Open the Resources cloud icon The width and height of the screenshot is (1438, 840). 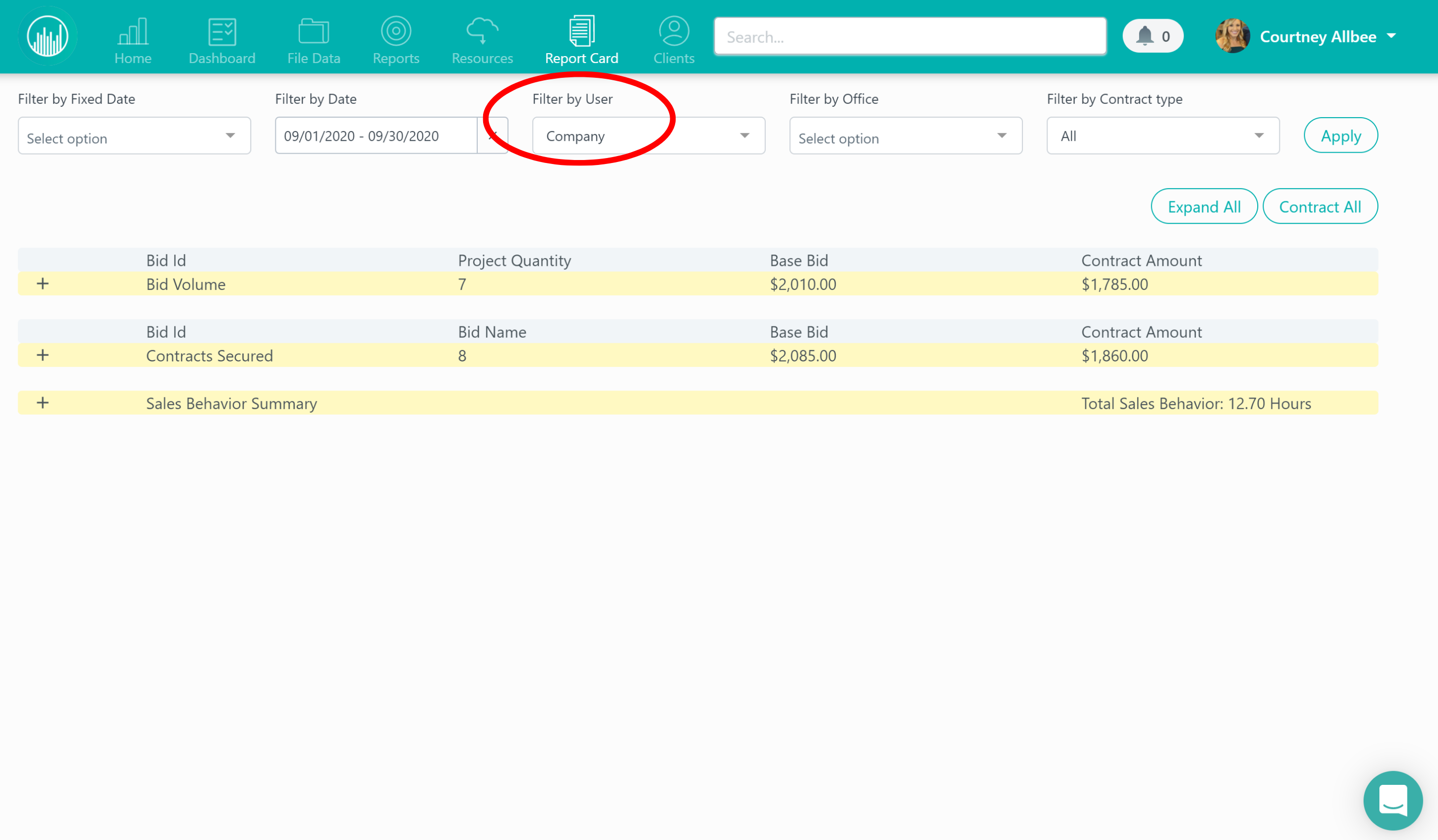tap(482, 31)
